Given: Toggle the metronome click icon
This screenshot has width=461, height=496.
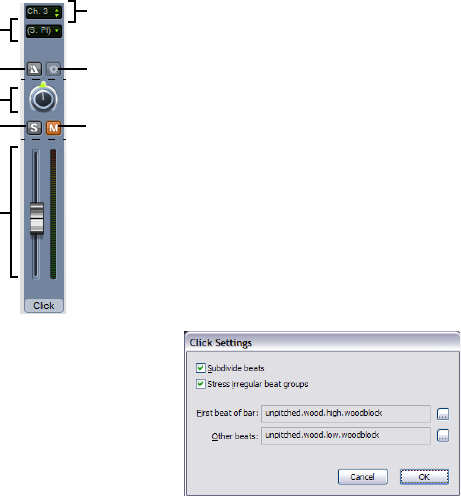Looking at the screenshot, I should 34,69.
